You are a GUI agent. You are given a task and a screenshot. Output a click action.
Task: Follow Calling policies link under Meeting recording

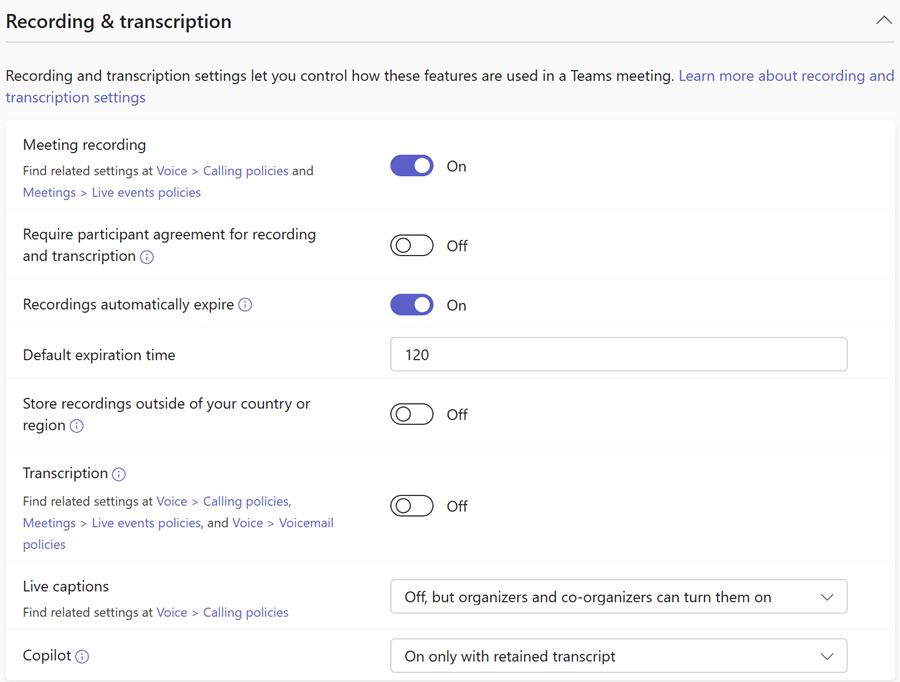click(x=245, y=170)
